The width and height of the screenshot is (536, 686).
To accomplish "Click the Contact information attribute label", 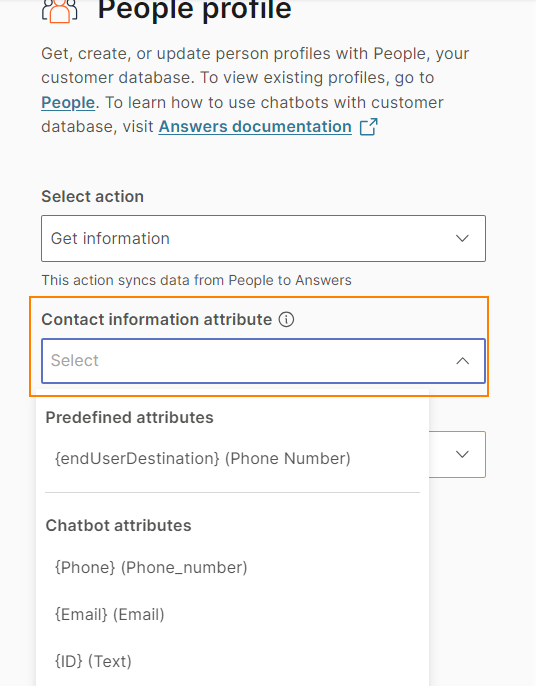I will pyautogui.click(x=157, y=319).
